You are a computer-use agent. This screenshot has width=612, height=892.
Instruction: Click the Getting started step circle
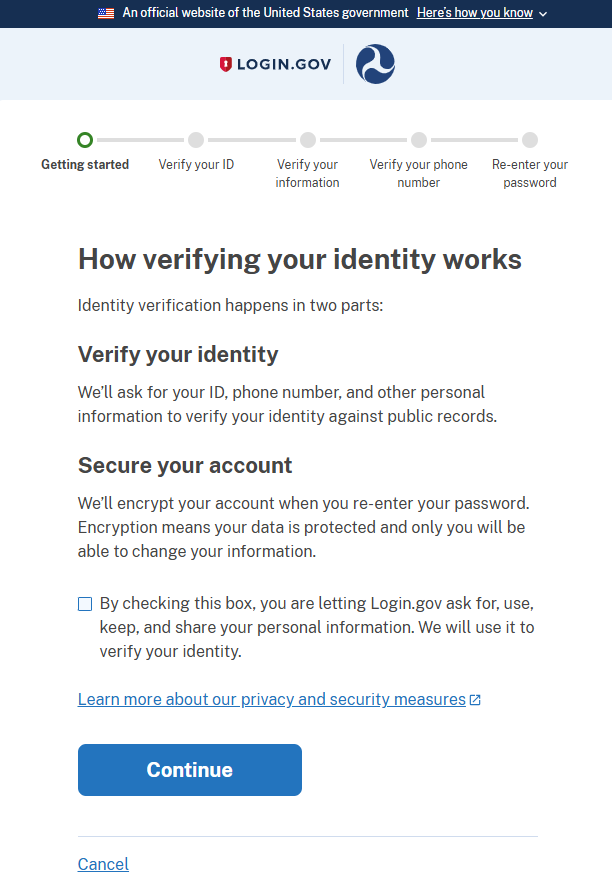[85, 140]
